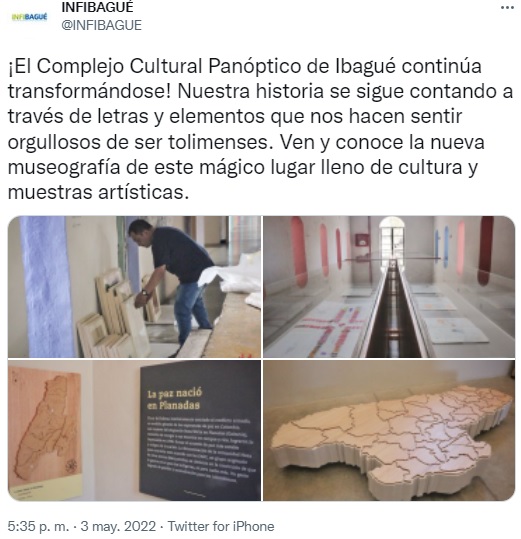Image resolution: width=521 pixels, height=539 pixels.
Task: Click the 3 may. 2022 date link
Action: tap(118, 526)
